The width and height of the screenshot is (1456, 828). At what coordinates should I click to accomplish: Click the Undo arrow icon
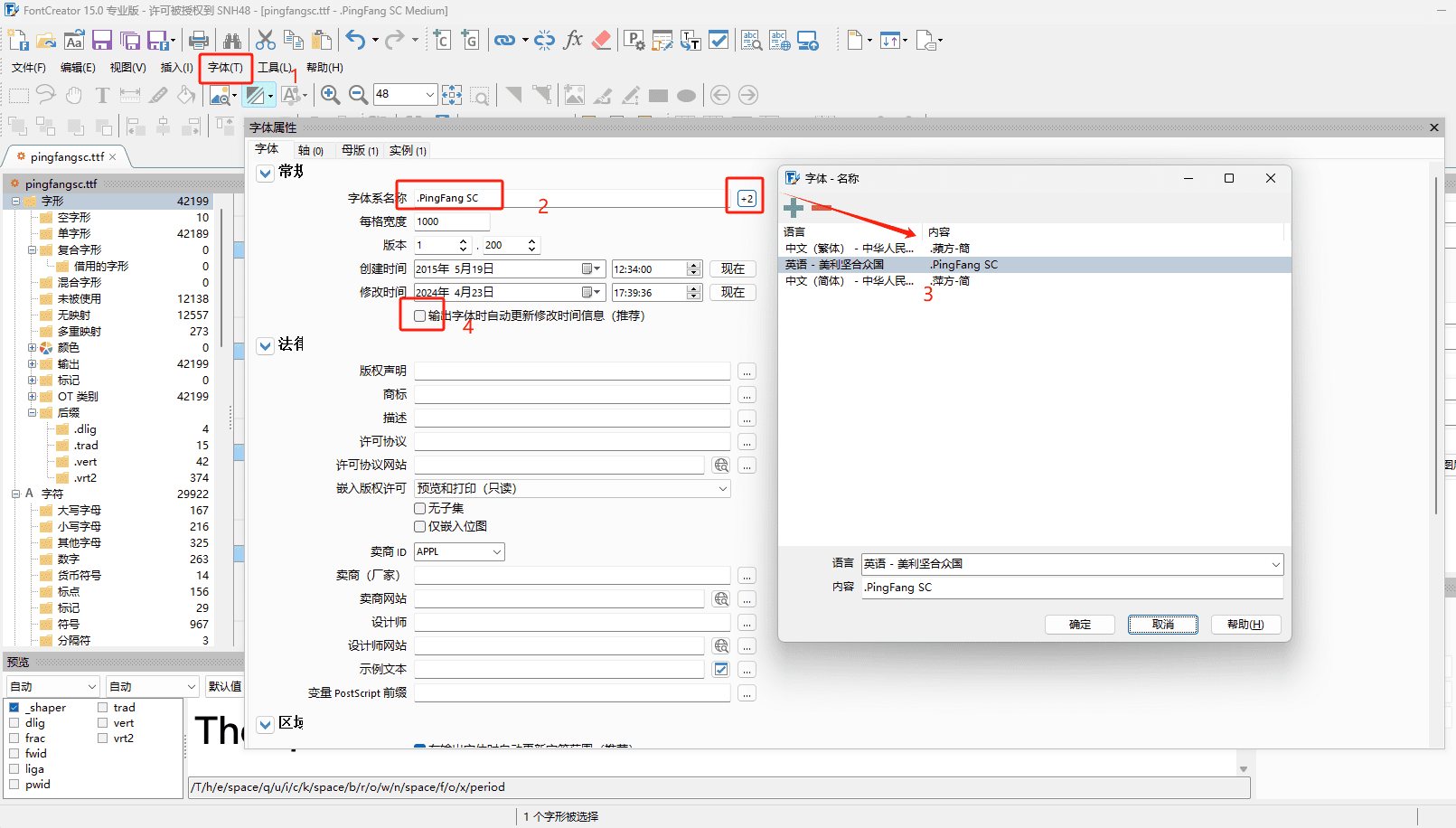(x=355, y=41)
